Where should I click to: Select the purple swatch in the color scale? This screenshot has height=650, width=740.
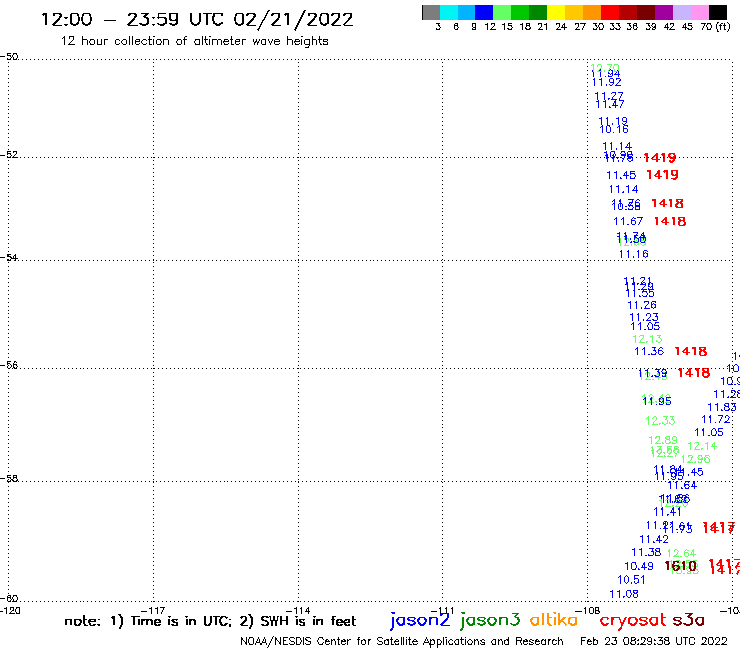click(664, 12)
